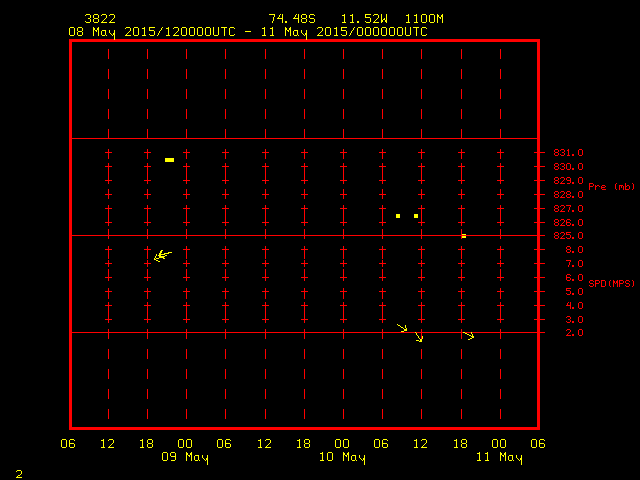
Task: Click the date range title text
Action: click(247, 32)
